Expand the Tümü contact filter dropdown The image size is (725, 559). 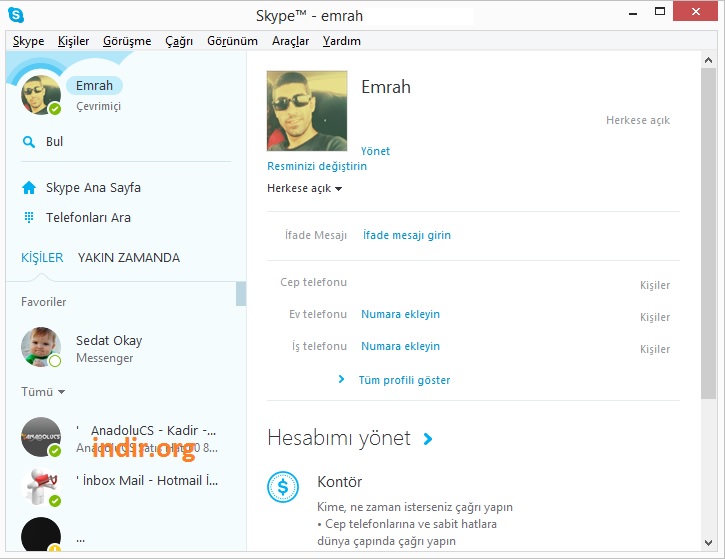tap(43, 392)
